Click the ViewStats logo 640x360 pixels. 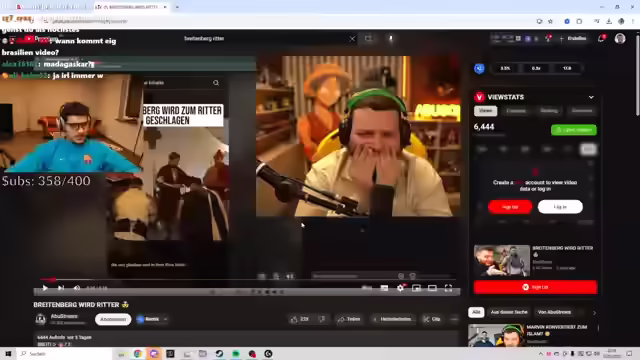479,97
